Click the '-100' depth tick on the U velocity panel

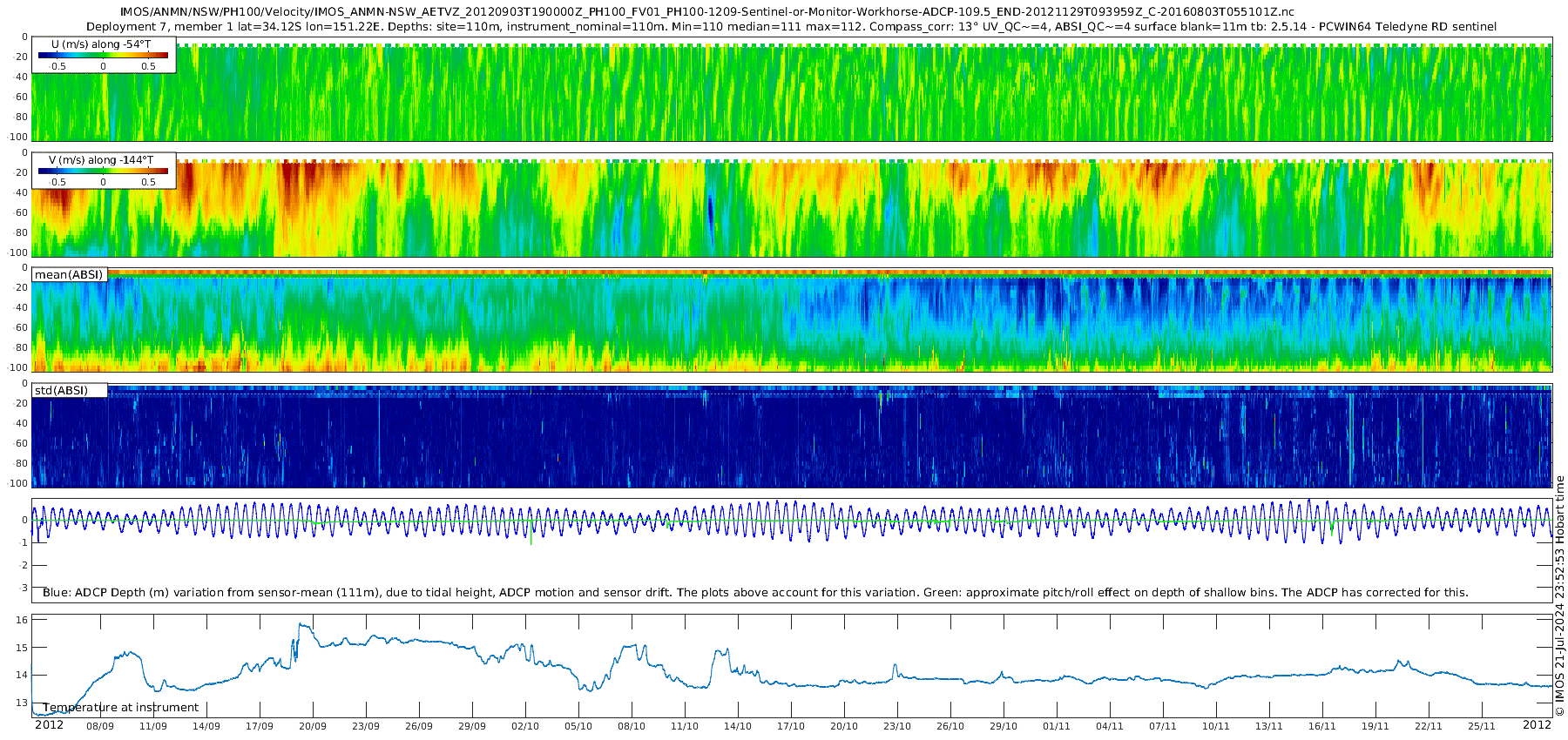(x=17, y=138)
